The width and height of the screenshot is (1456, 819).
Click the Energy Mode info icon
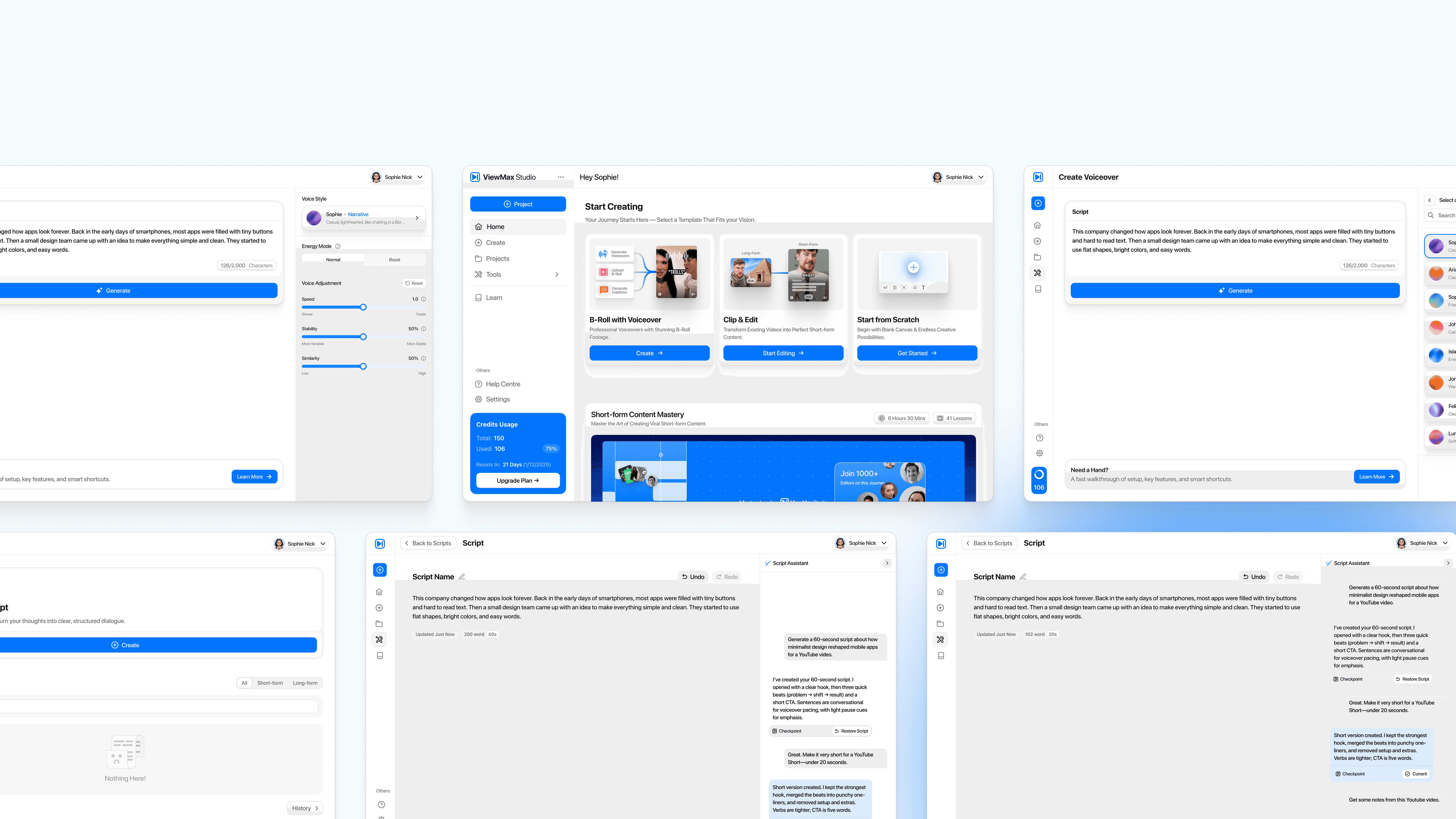click(338, 246)
